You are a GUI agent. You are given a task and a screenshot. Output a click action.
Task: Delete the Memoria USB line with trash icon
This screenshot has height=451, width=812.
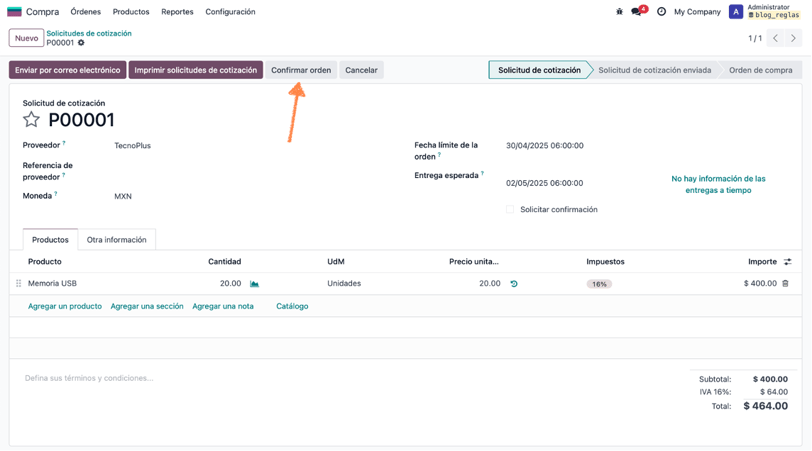point(786,283)
